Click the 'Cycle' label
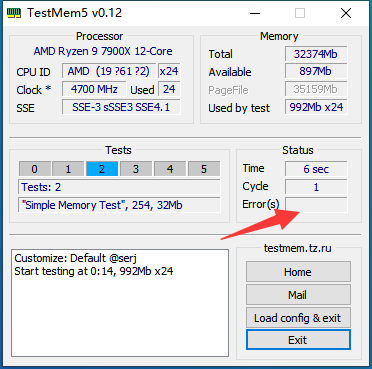The width and height of the screenshot is (372, 369). point(255,186)
